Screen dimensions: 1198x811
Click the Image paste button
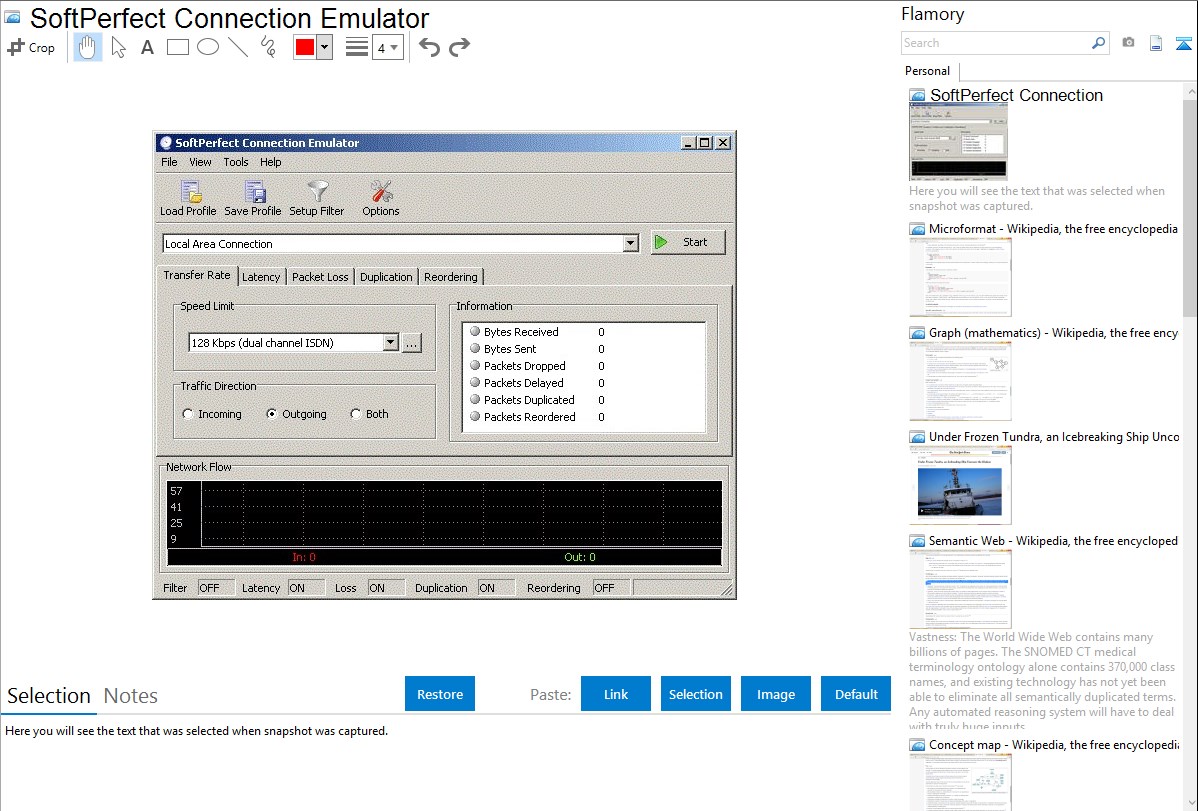pos(776,694)
